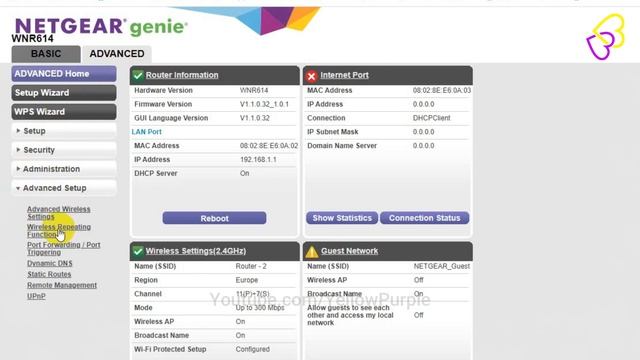This screenshot has height=360, width=640.
Task: Click firmware version V1.1.0.32_1.0.1
Action: (x=264, y=104)
